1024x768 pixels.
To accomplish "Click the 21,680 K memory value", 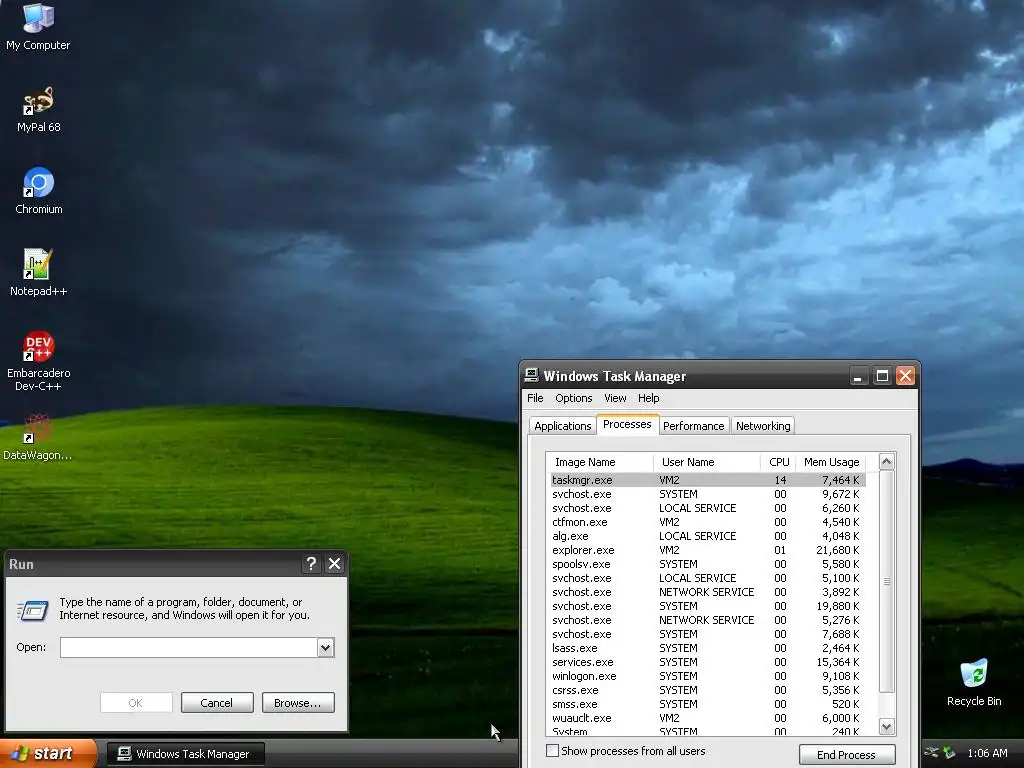I will point(838,550).
